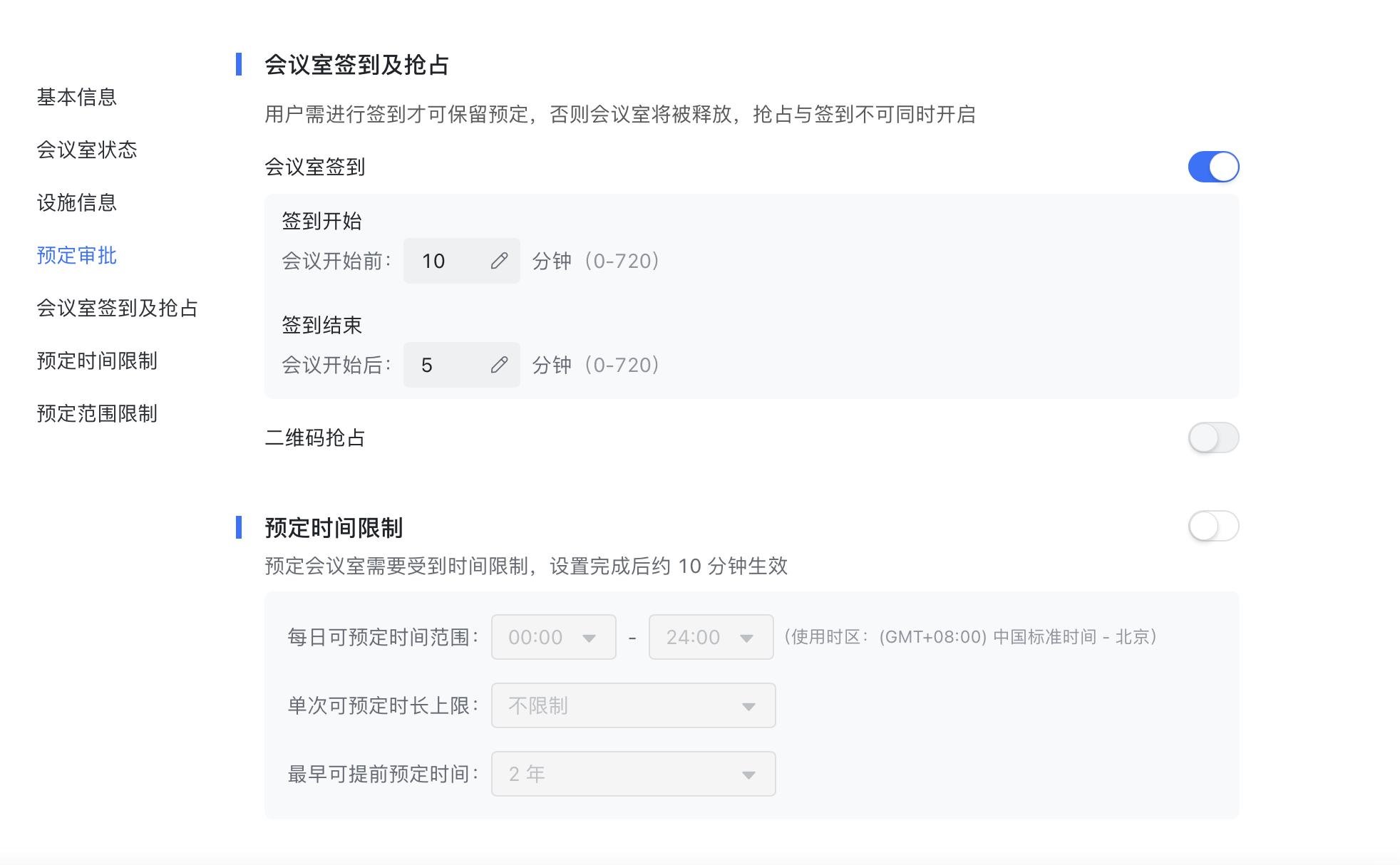Open the 会议室状态 sidebar section
The image size is (1400, 865).
pos(87,150)
